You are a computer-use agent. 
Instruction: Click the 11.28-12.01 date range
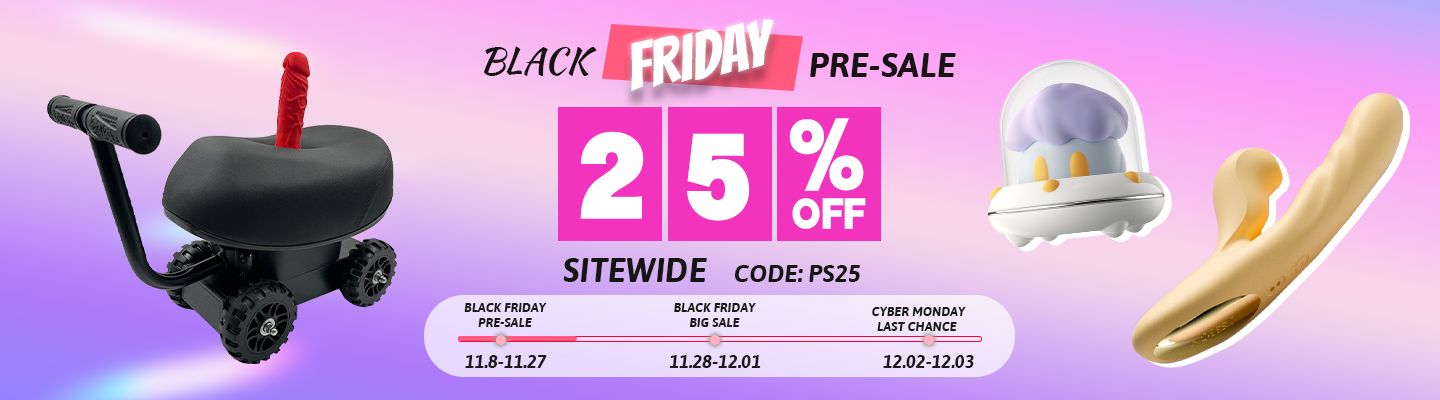click(714, 361)
